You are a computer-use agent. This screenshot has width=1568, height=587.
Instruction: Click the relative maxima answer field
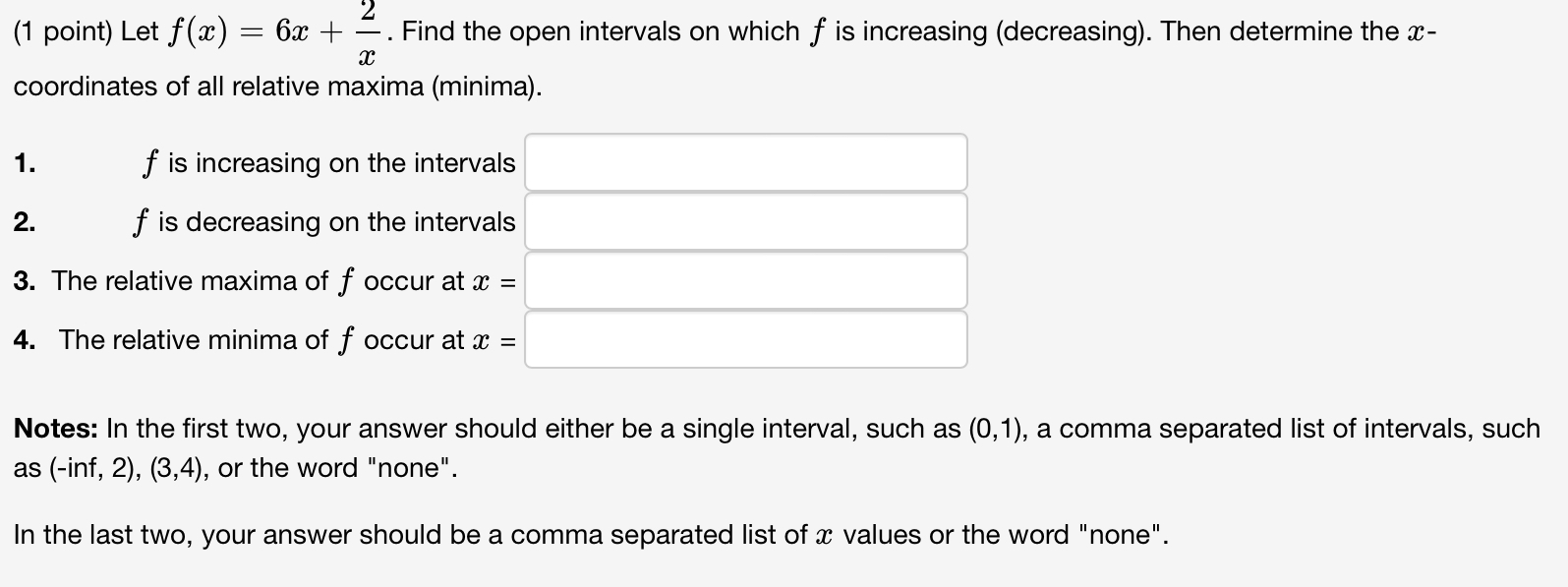point(745,280)
